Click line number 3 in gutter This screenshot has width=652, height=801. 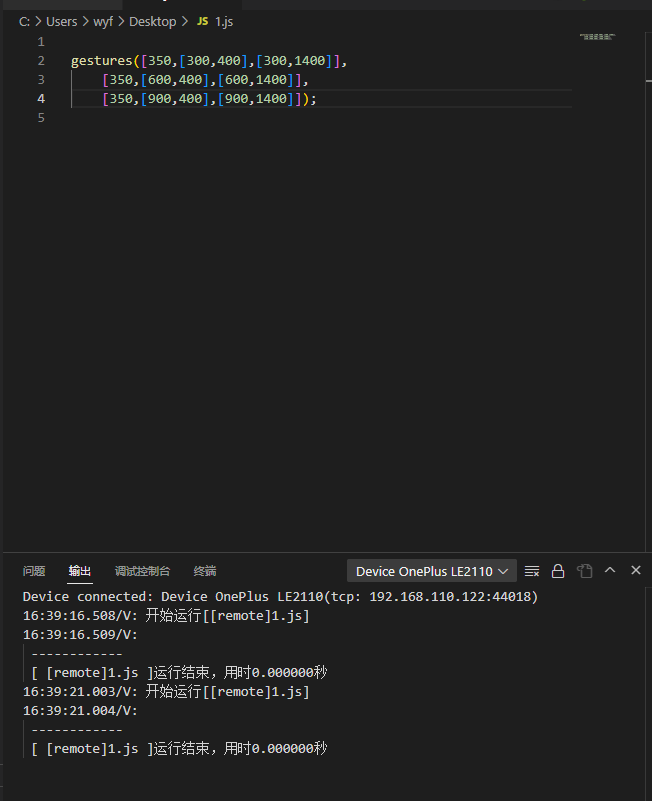41,80
